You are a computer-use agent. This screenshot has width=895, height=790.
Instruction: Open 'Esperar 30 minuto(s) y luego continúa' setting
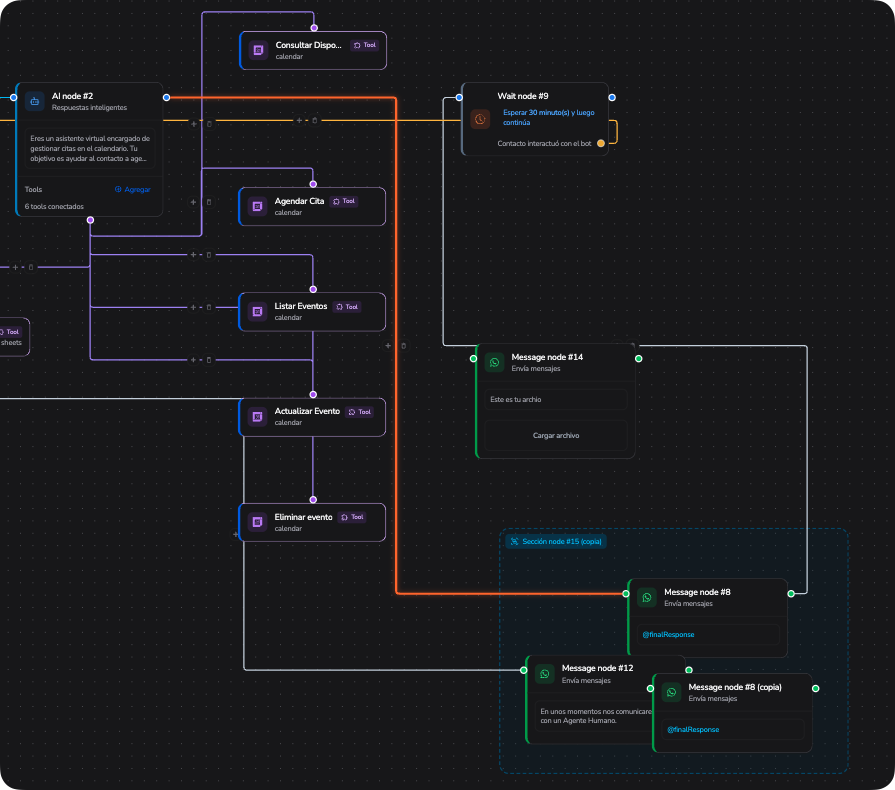549,118
